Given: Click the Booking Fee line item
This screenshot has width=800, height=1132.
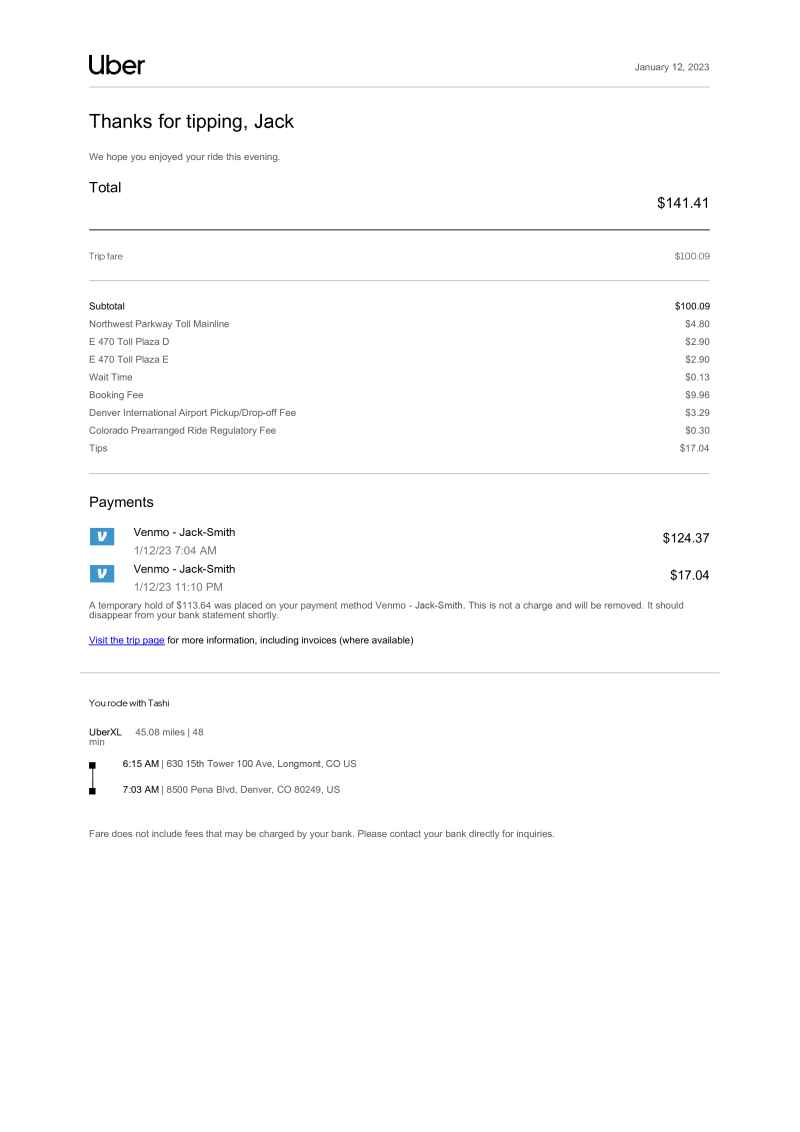Looking at the screenshot, I should pyautogui.click(x=115, y=395).
